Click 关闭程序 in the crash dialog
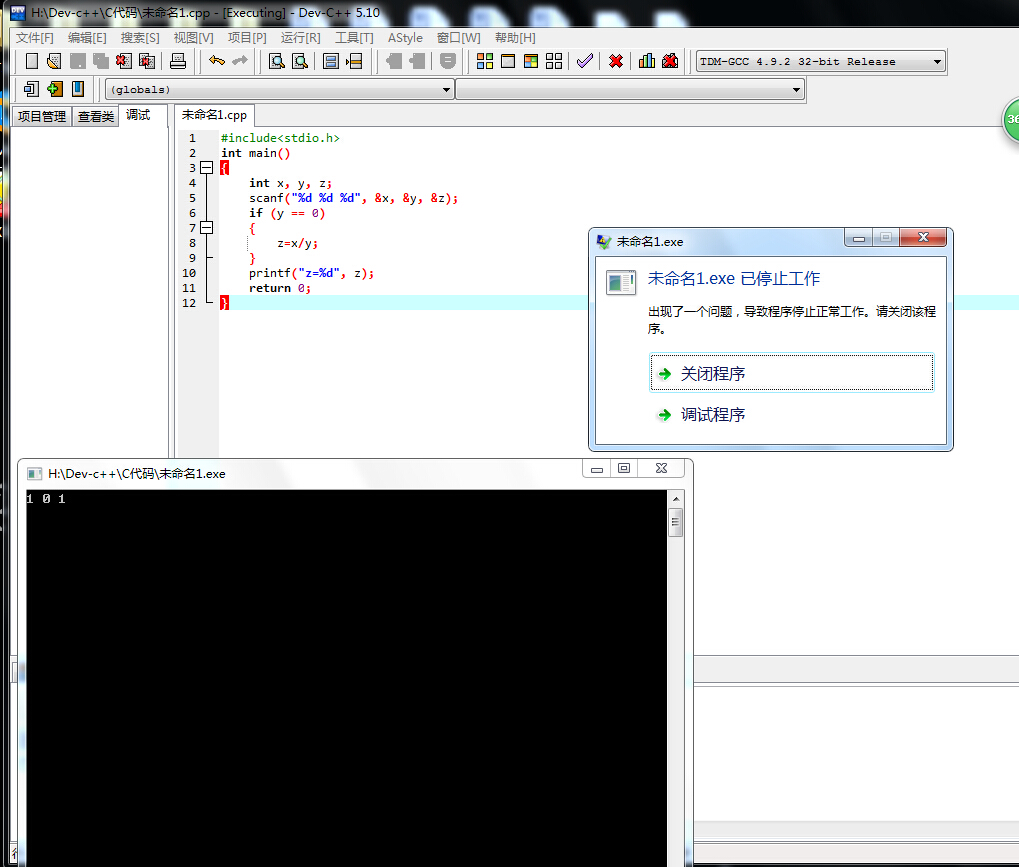Screen dimensions: 1019x867 tap(792, 373)
